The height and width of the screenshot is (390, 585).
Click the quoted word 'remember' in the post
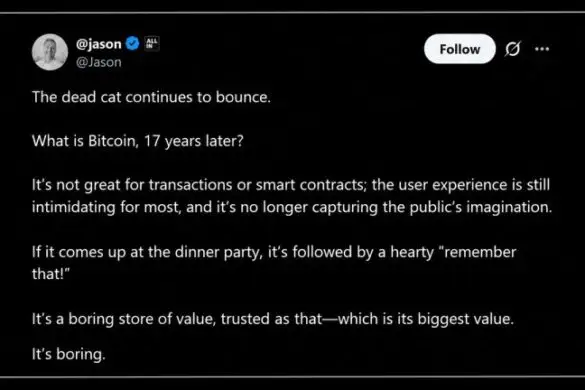(x=479, y=252)
